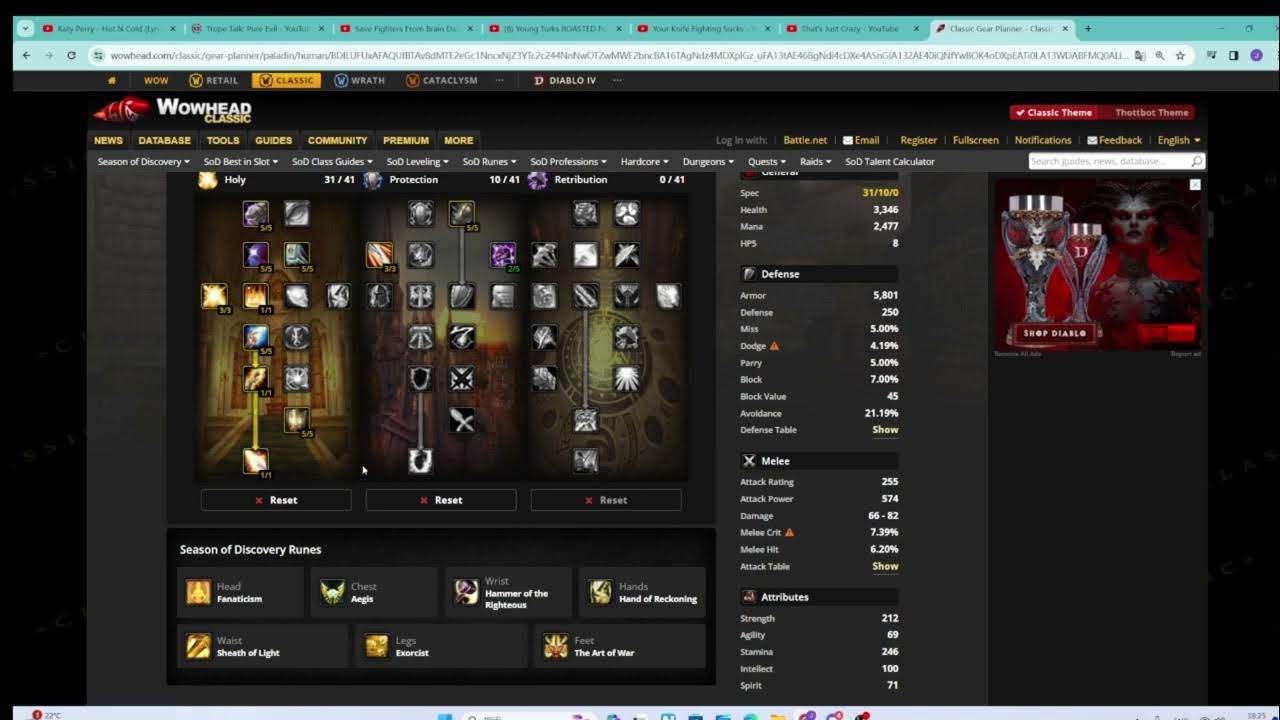Image resolution: width=1280 pixels, height=720 pixels.
Task: Switch to the Thottbot Theme
Action: pos(1151,113)
